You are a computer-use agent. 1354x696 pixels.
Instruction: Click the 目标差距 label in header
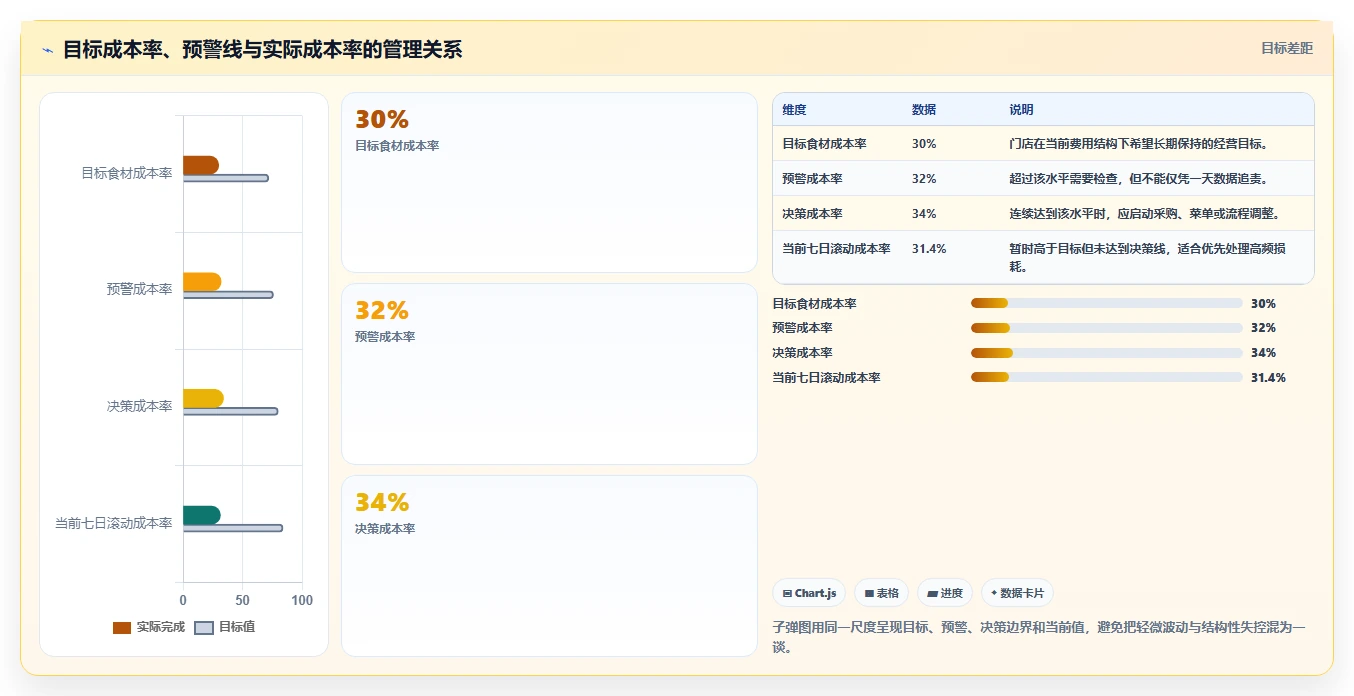tap(1286, 48)
